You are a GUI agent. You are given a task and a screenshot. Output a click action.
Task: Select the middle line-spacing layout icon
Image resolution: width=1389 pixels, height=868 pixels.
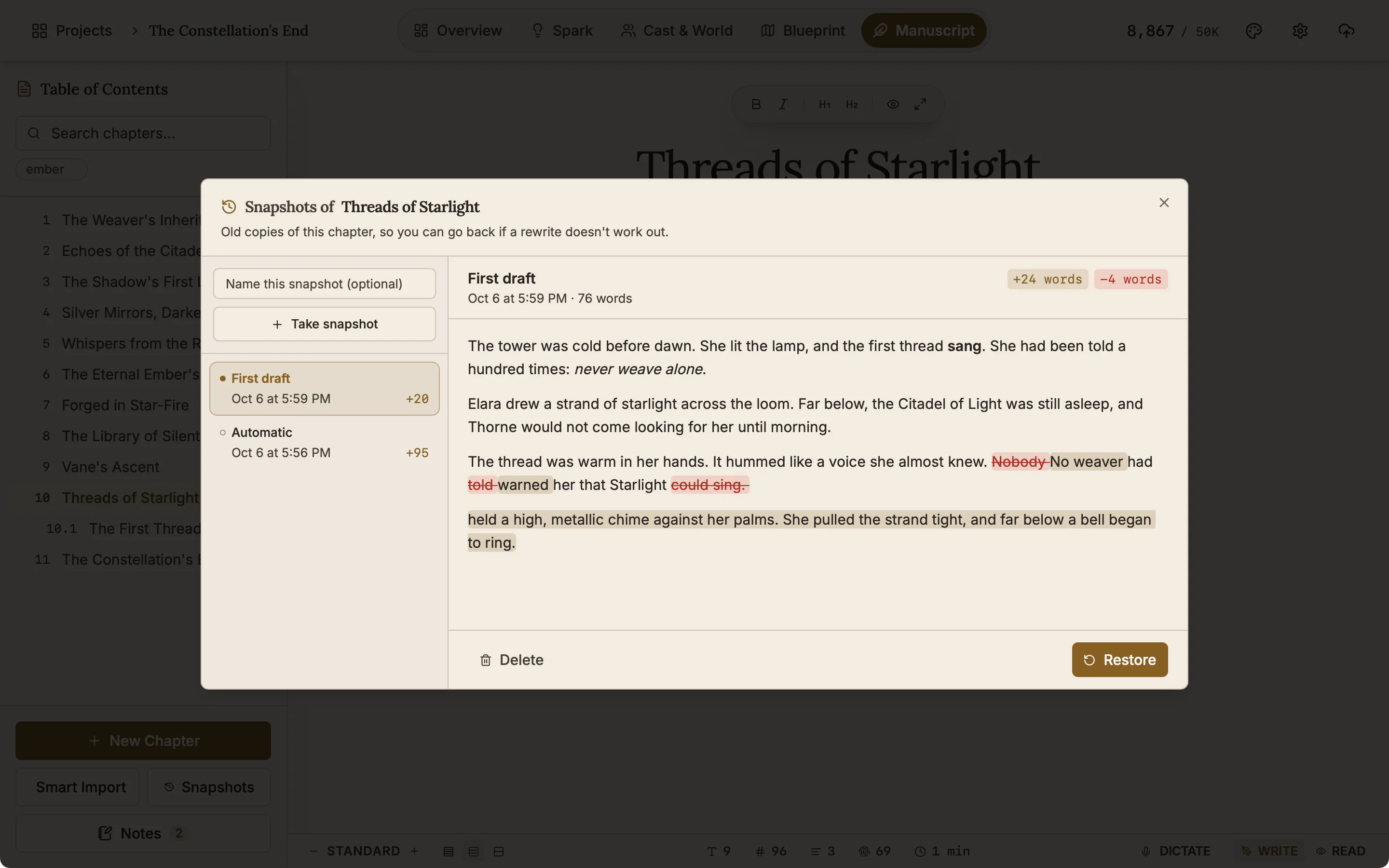coord(474,851)
